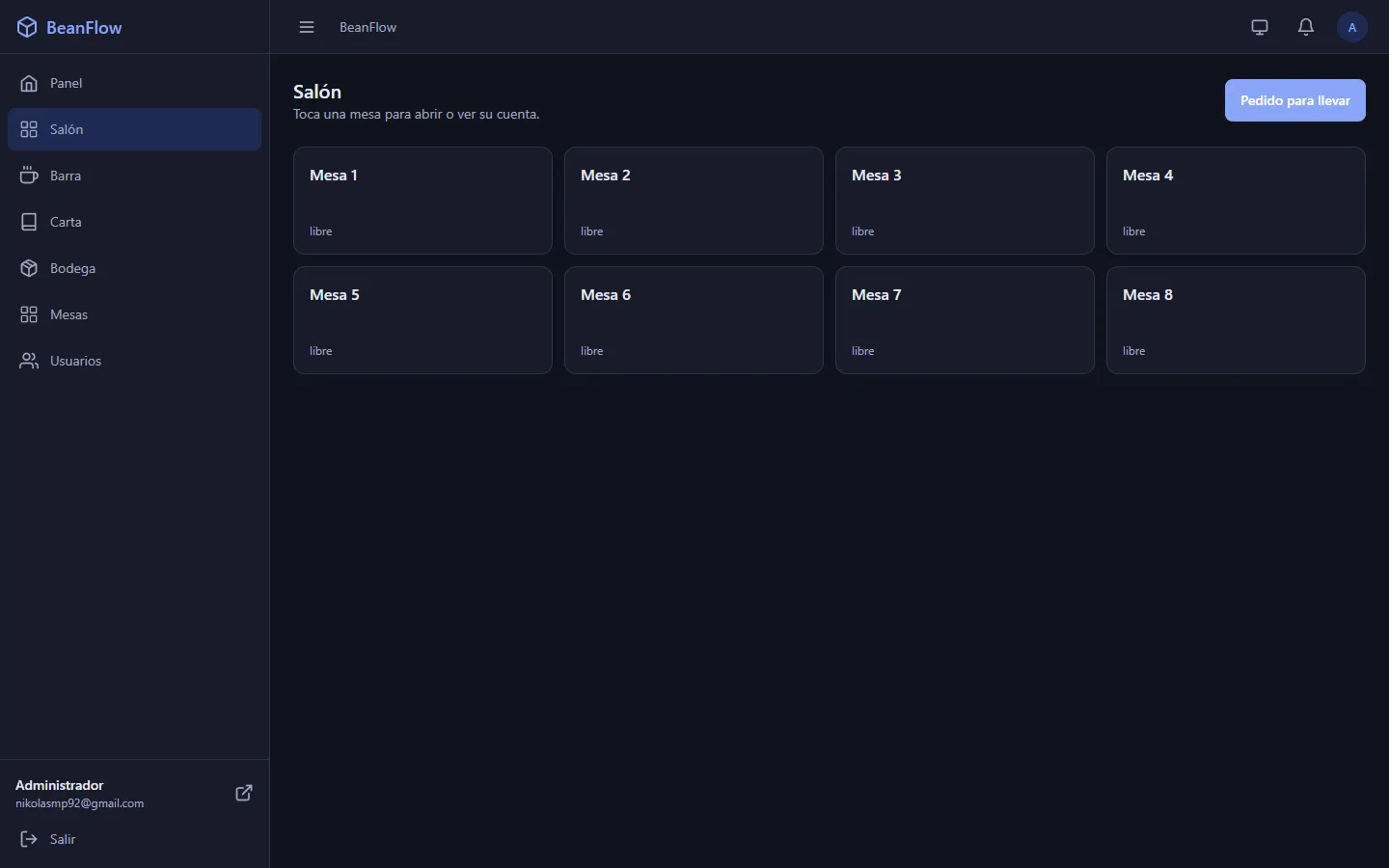Toggle the sidebar with the hamburger icon
The height and width of the screenshot is (868, 1389).
coord(307,27)
